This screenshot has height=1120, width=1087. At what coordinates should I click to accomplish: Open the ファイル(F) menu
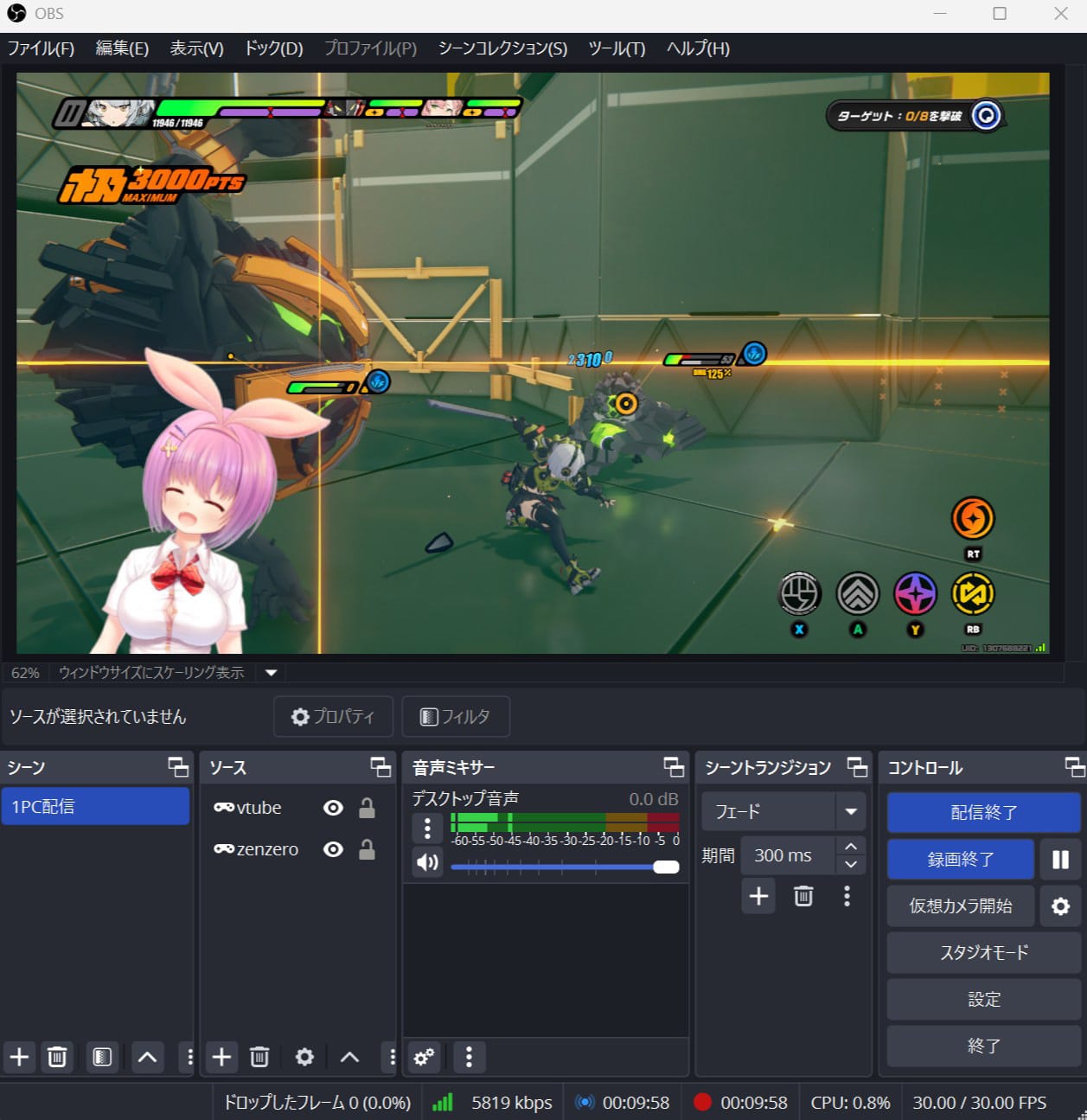41,48
